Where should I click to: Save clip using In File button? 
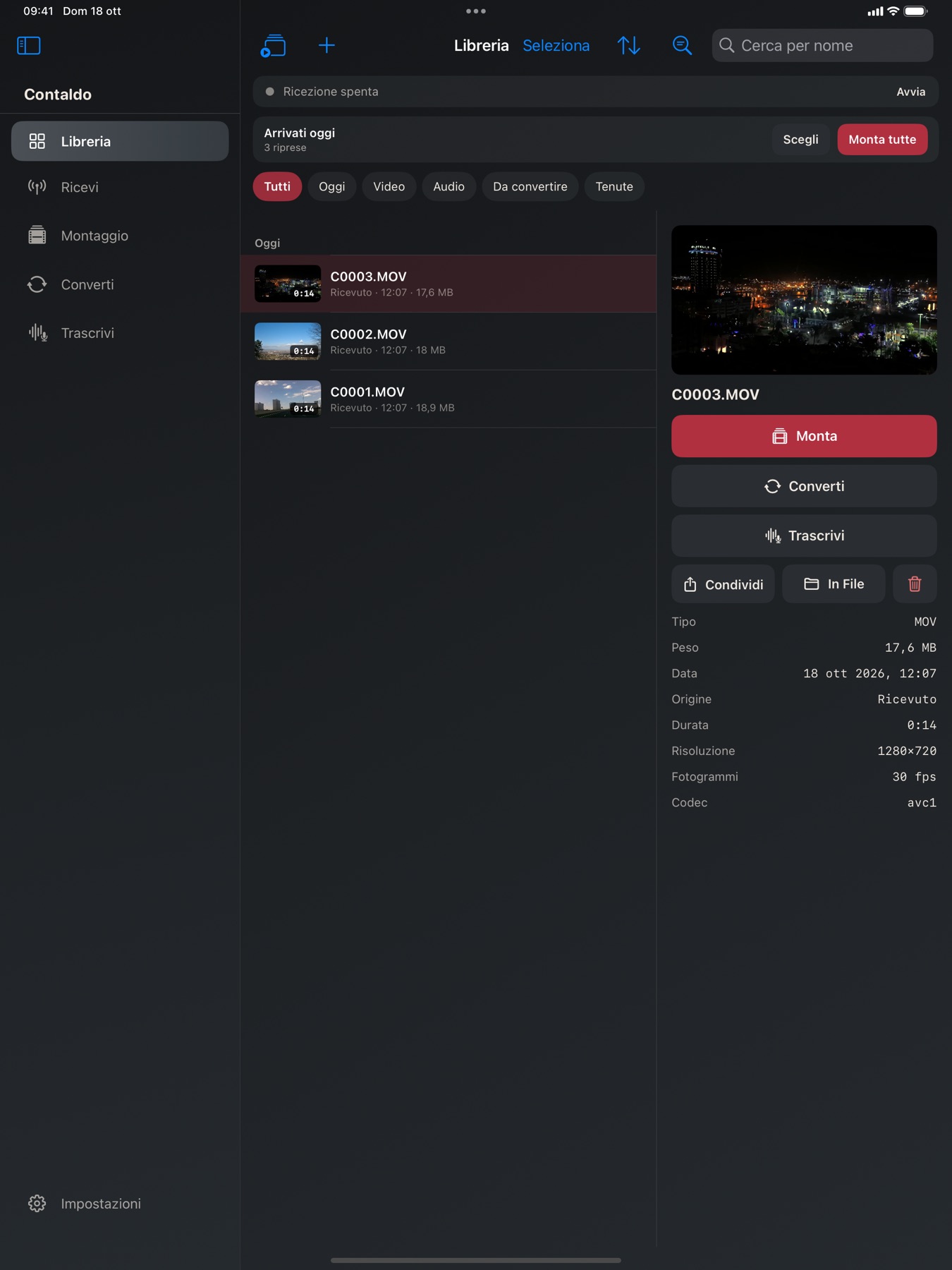pyautogui.click(x=834, y=583)
